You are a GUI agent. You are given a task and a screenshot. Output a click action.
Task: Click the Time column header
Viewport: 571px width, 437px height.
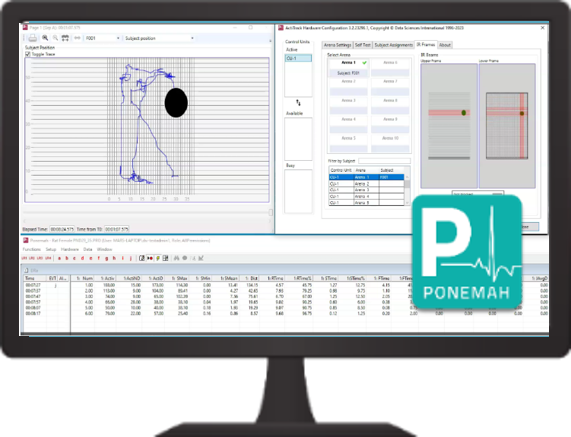36,278
